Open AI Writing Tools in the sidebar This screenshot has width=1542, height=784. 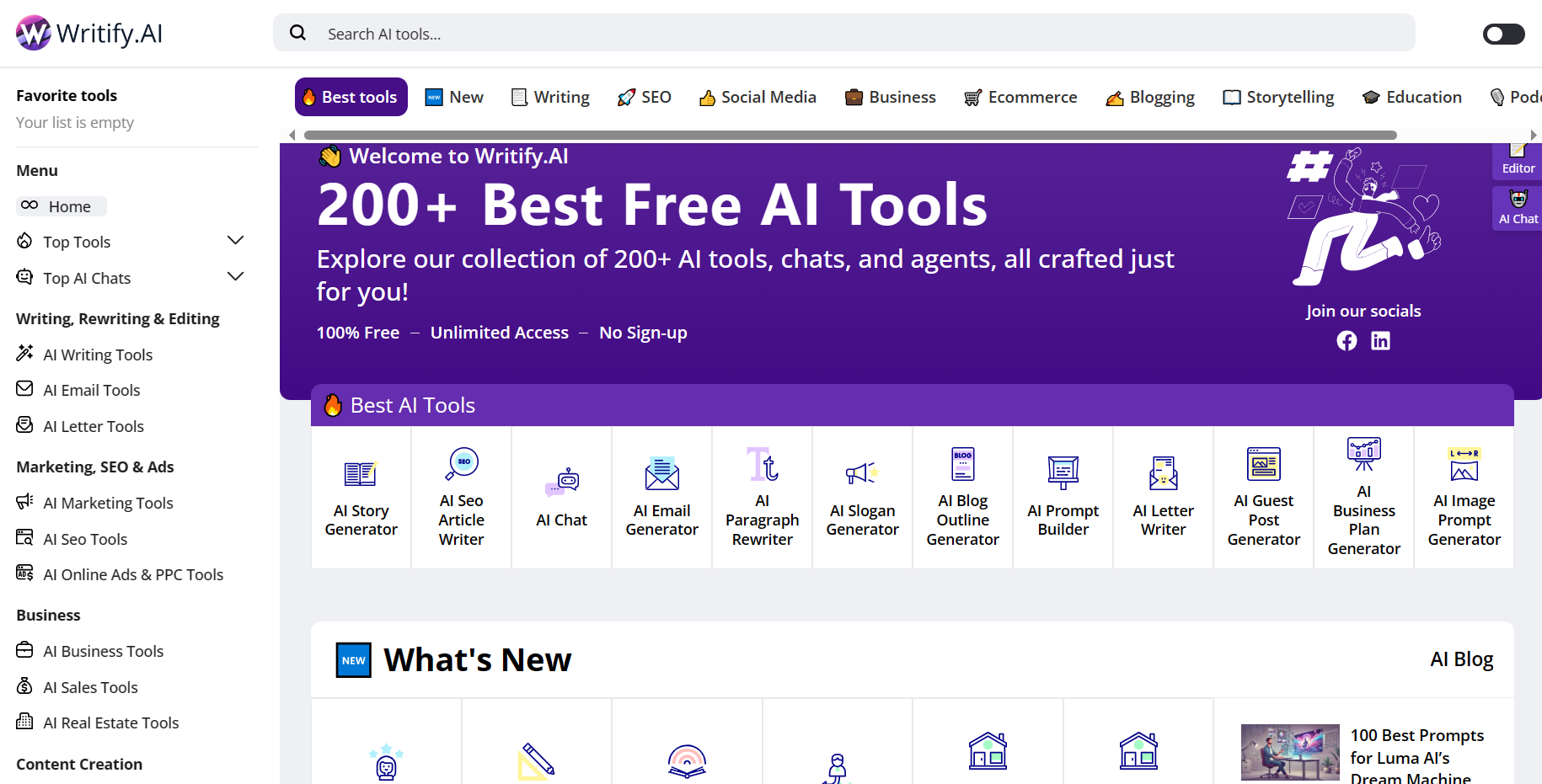98,355
